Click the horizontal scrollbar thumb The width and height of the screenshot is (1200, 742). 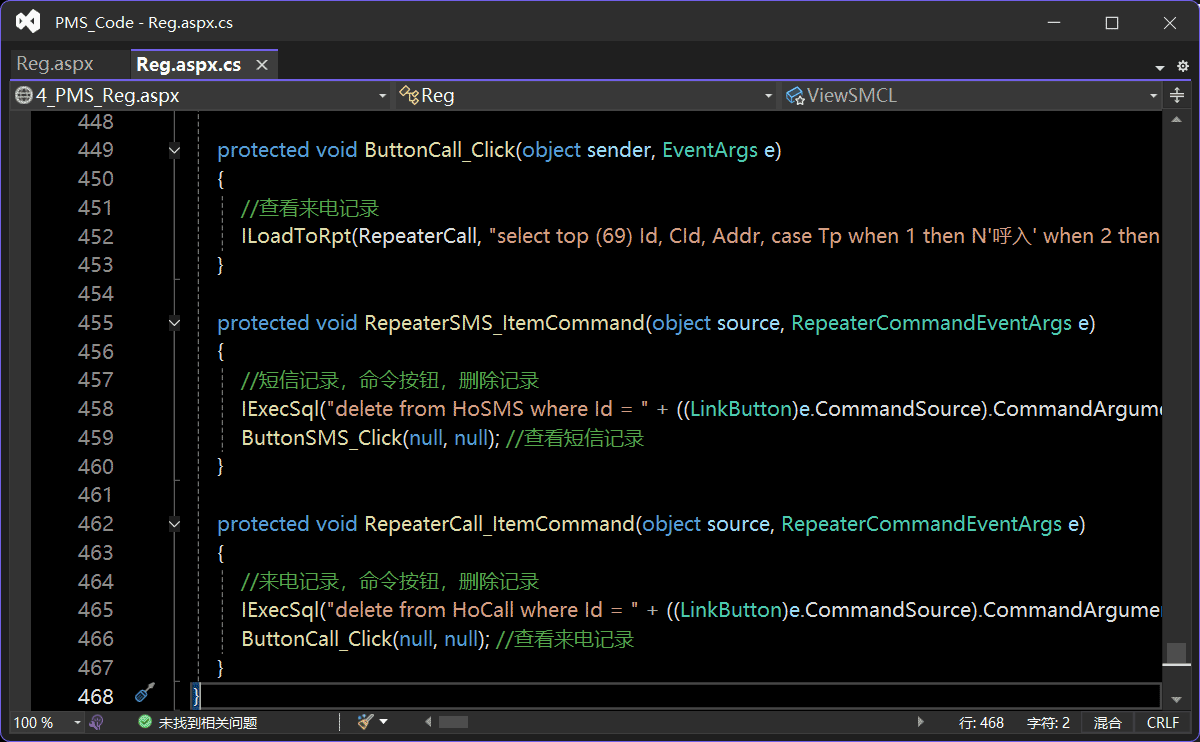pyautogui.click(x=453, y=722)
